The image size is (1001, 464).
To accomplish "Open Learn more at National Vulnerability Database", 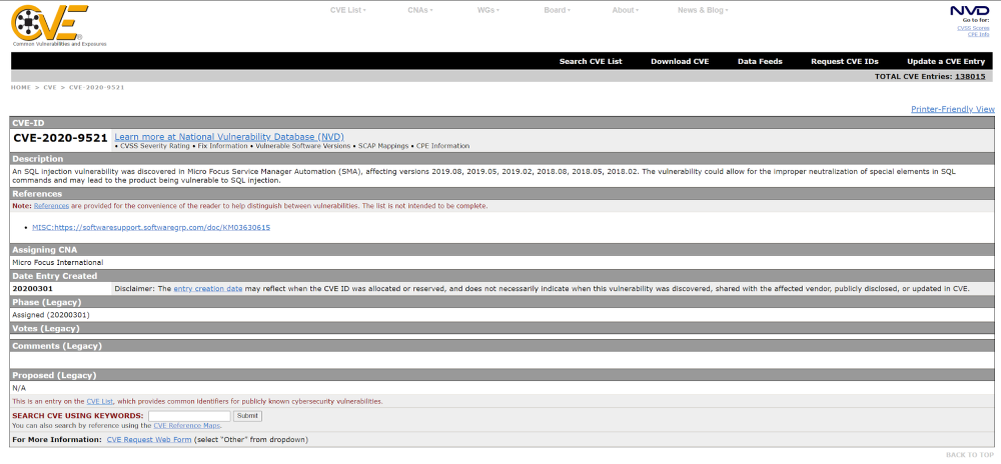I will [229, 137].
